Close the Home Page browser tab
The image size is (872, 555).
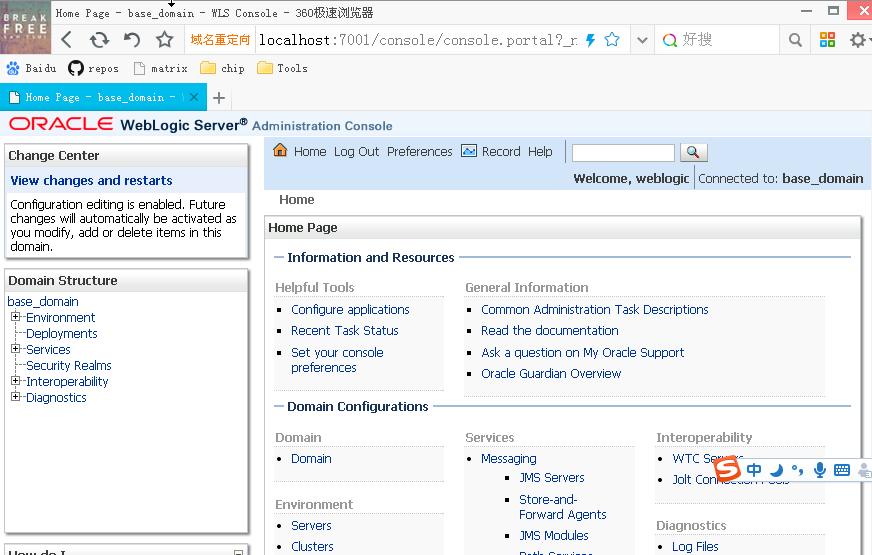(194, 97)
